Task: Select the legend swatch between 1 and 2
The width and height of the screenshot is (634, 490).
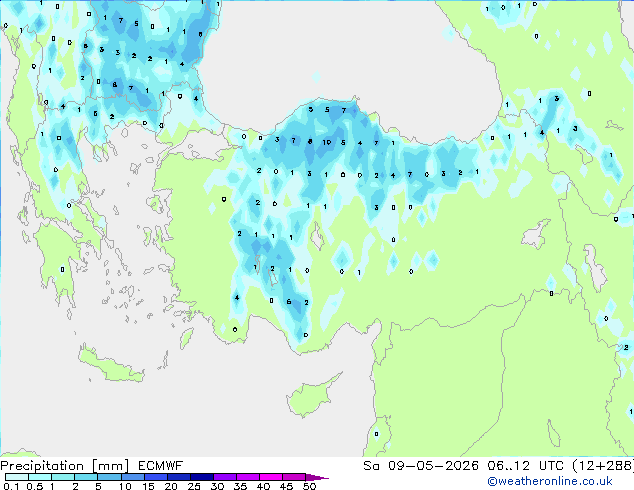Action: pos(63,477)
